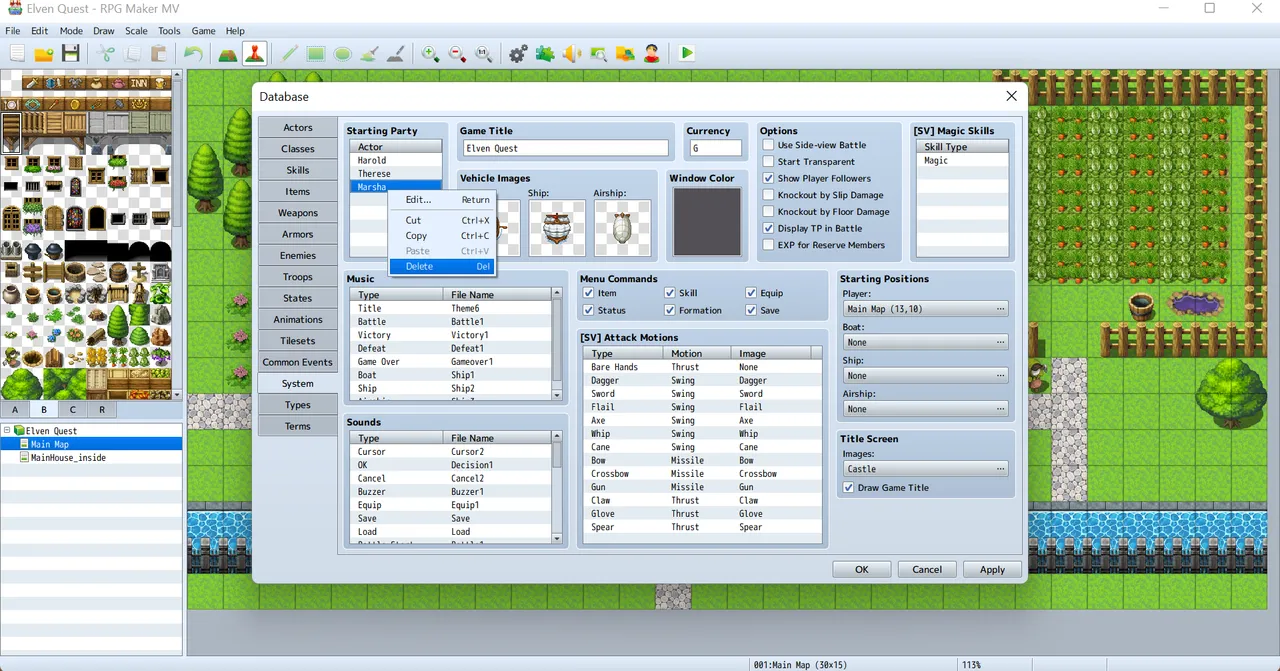Toggle Knockout by Slip Damage
This screenshot has width=1280, height=671.
click(768, 195)
